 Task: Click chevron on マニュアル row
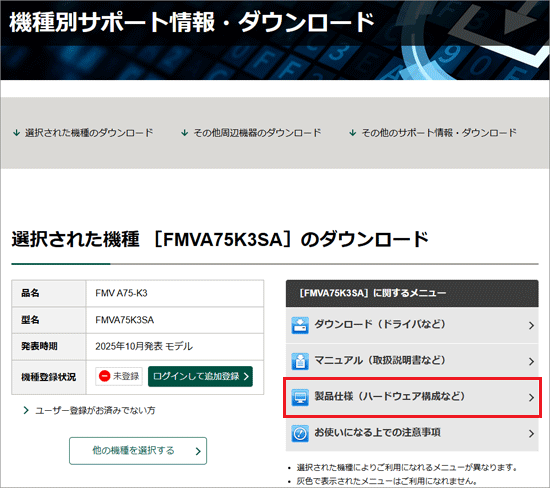click(x=531, y=362)
